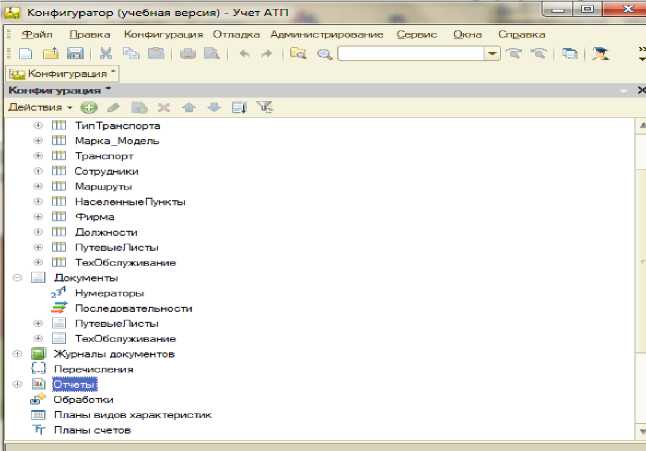646x451 pixels.
Task: Expand the Транспорт catalog node
Action: point(38,156)
